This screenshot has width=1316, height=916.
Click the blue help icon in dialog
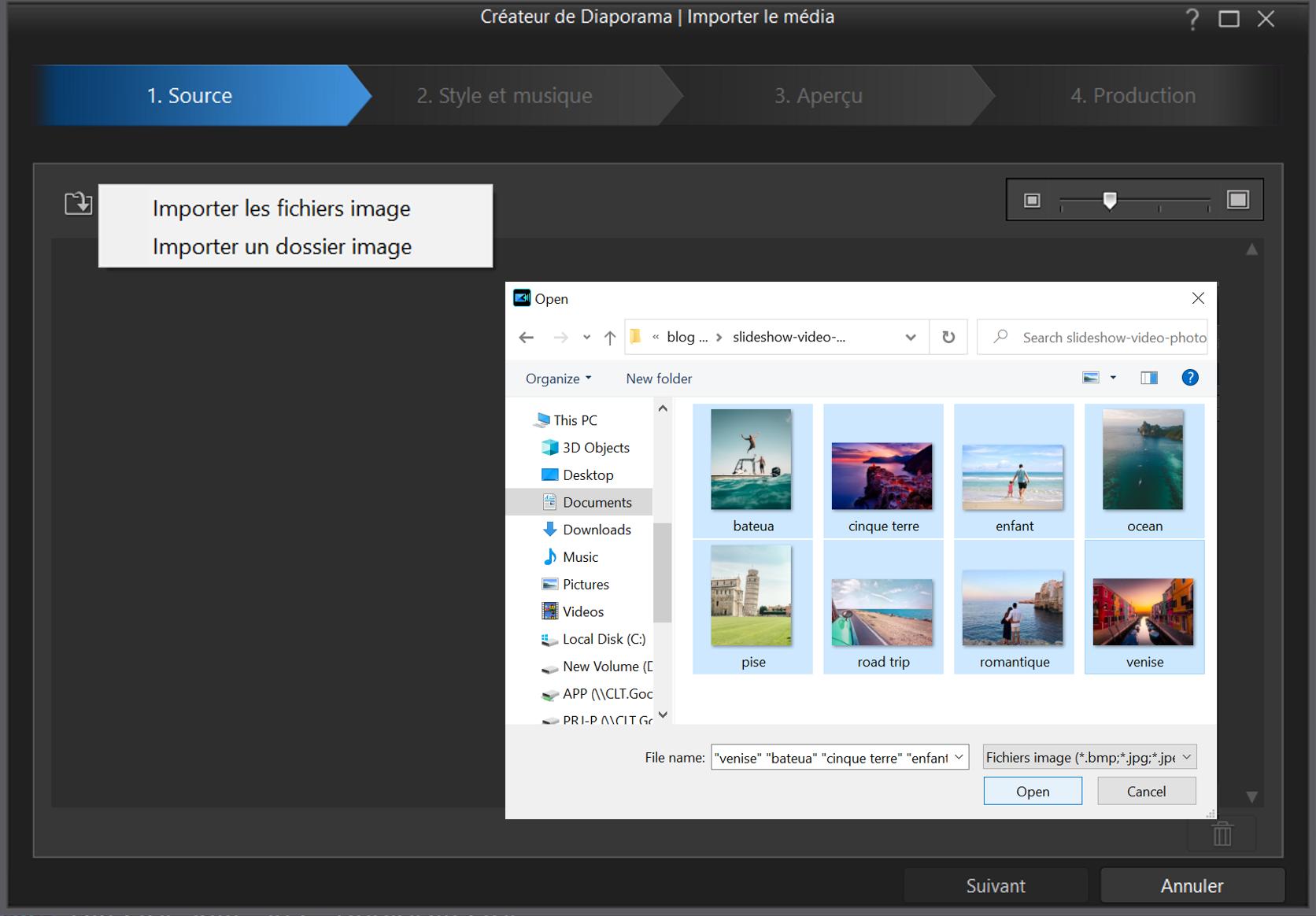point(1190,378)
